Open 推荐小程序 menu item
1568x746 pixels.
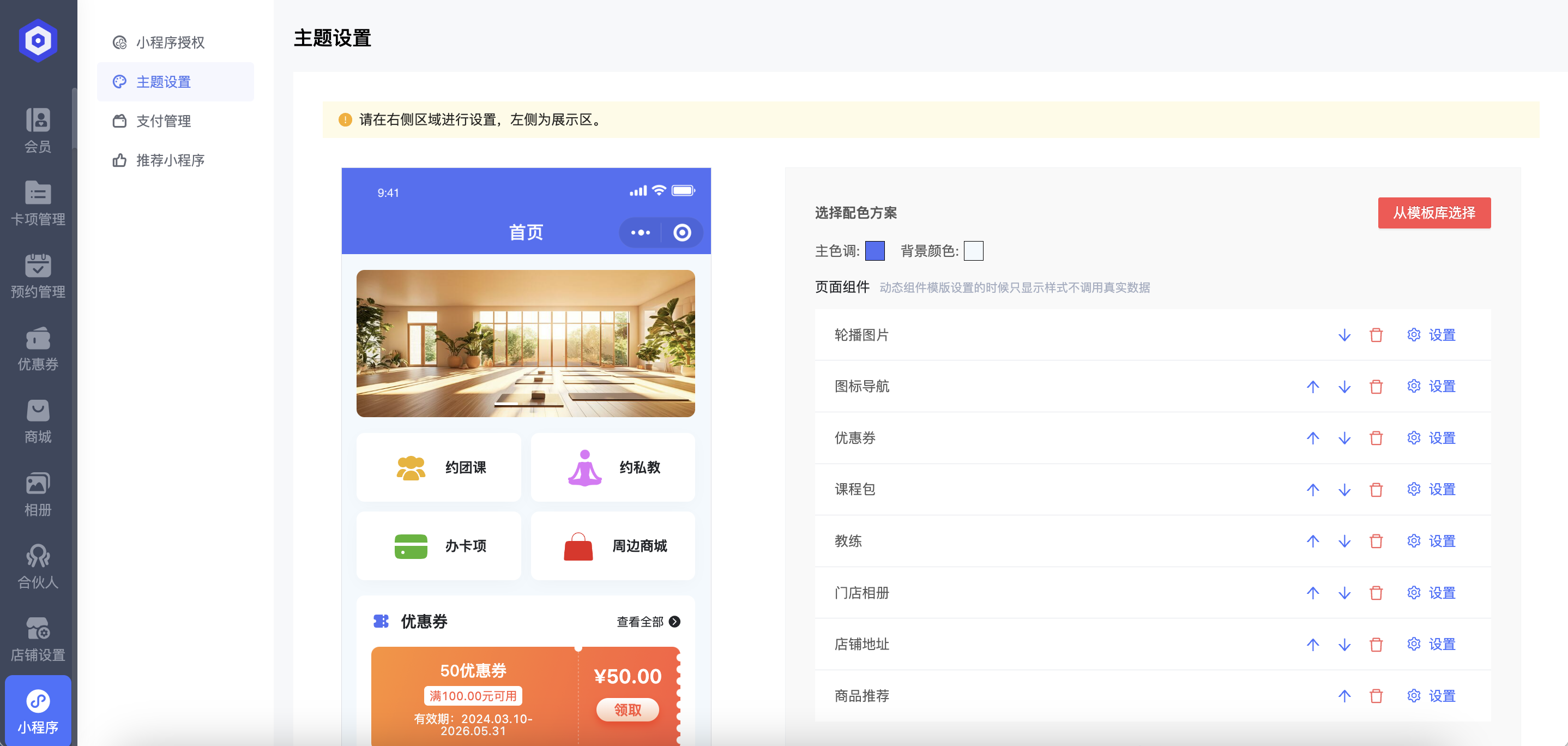[x=170, y=160]
